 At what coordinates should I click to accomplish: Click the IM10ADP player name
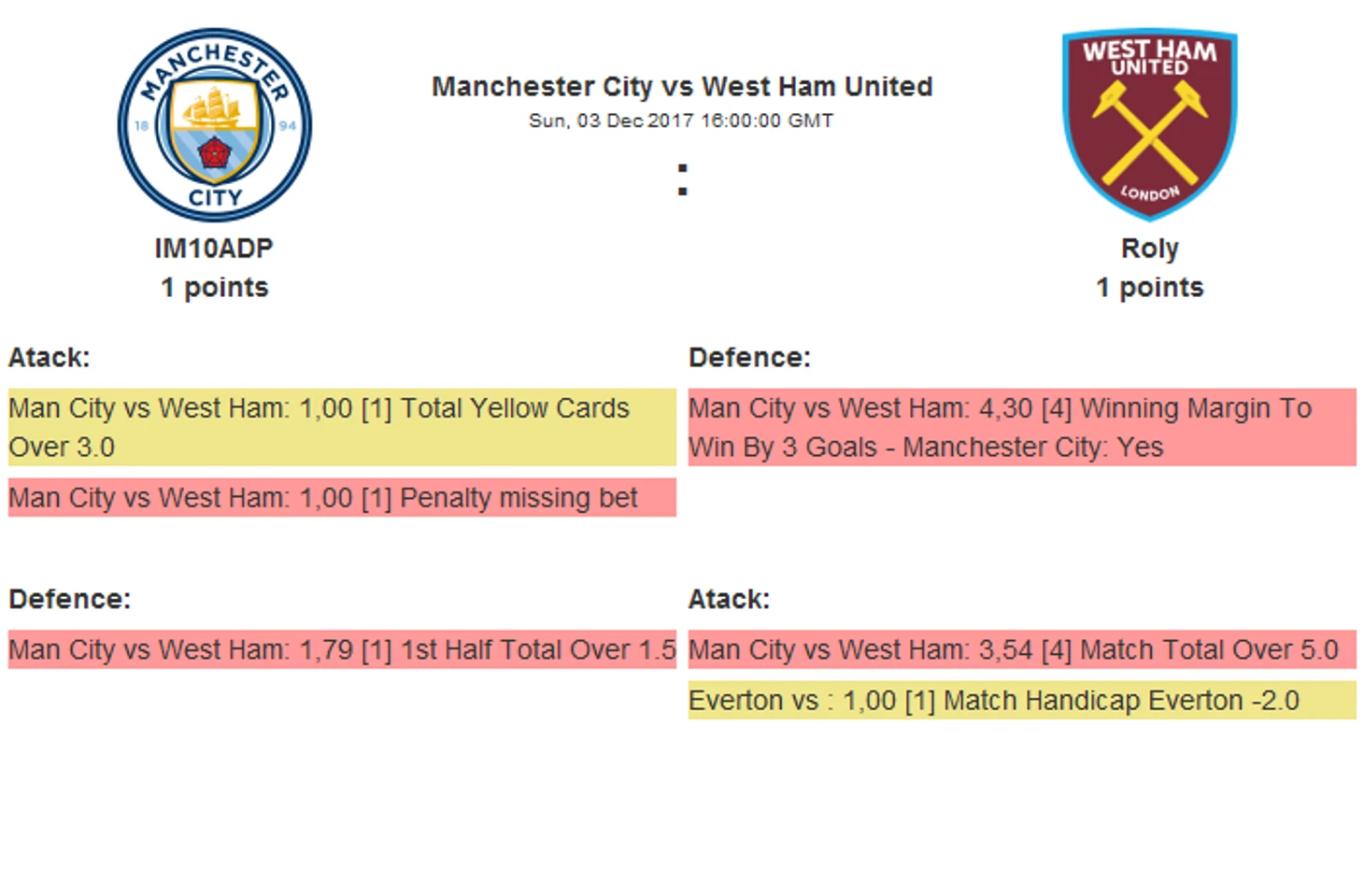tap(214, 249)
